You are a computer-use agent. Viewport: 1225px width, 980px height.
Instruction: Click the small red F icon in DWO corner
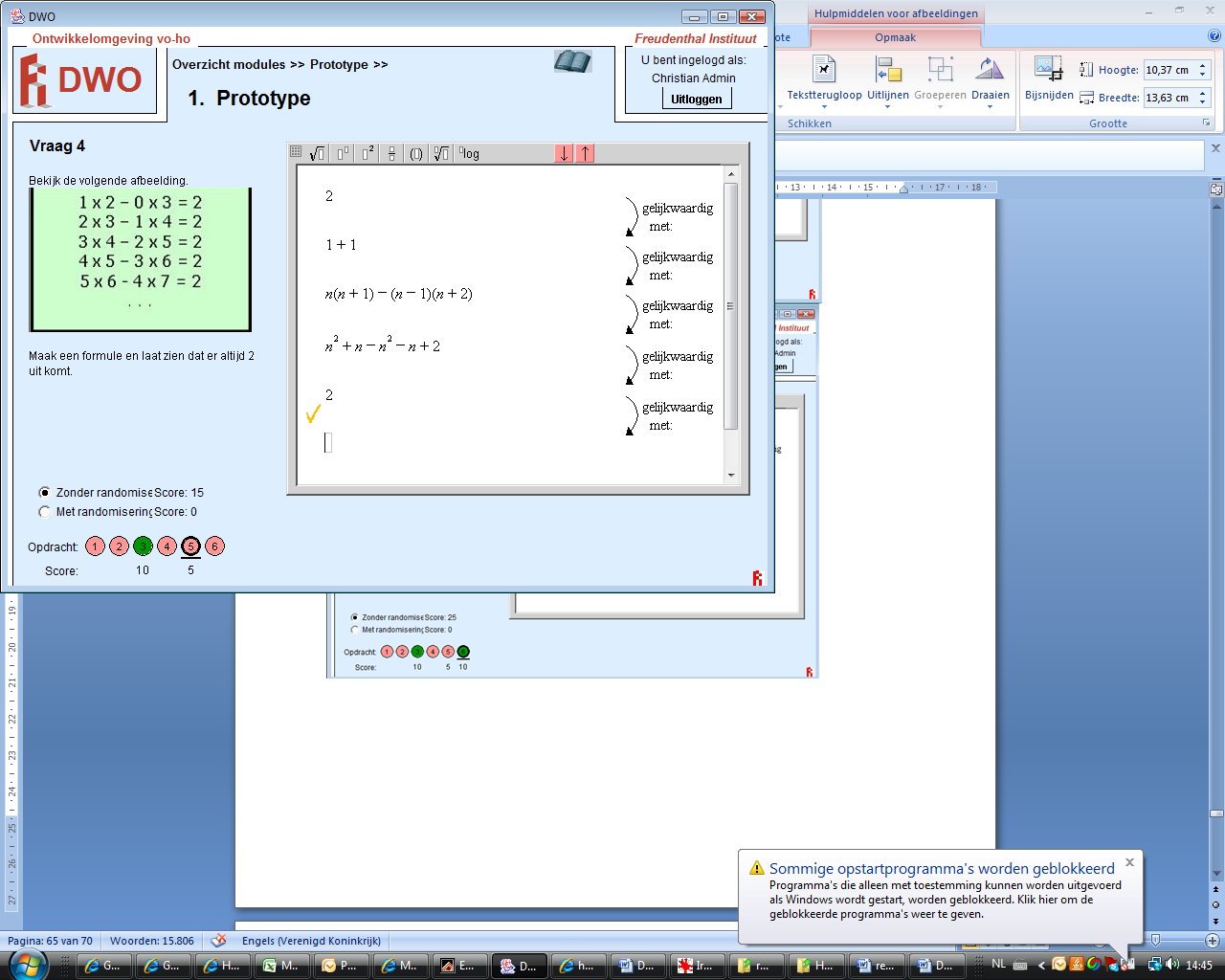(x=757, y=577)
